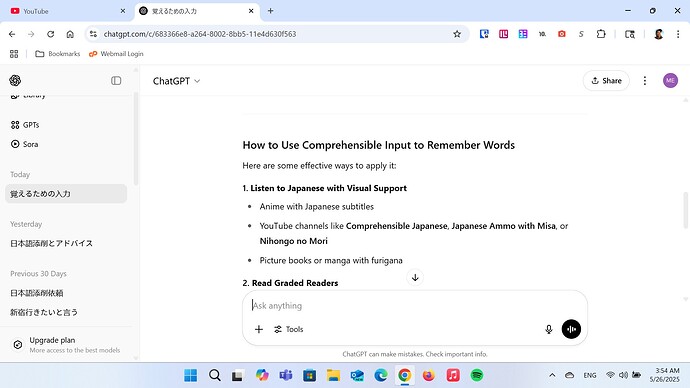This screenshot has height=388, width=690.
Task: Select the 覚えるための入力 conversation
Action: coord(66,194)
